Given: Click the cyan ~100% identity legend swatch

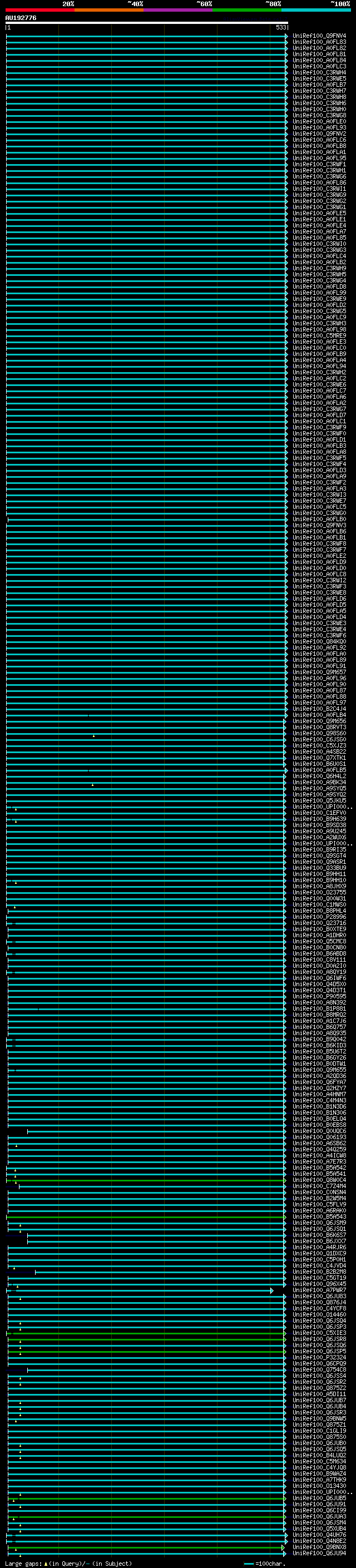Looking at the screenshot, I should click(x=316, y=10).
